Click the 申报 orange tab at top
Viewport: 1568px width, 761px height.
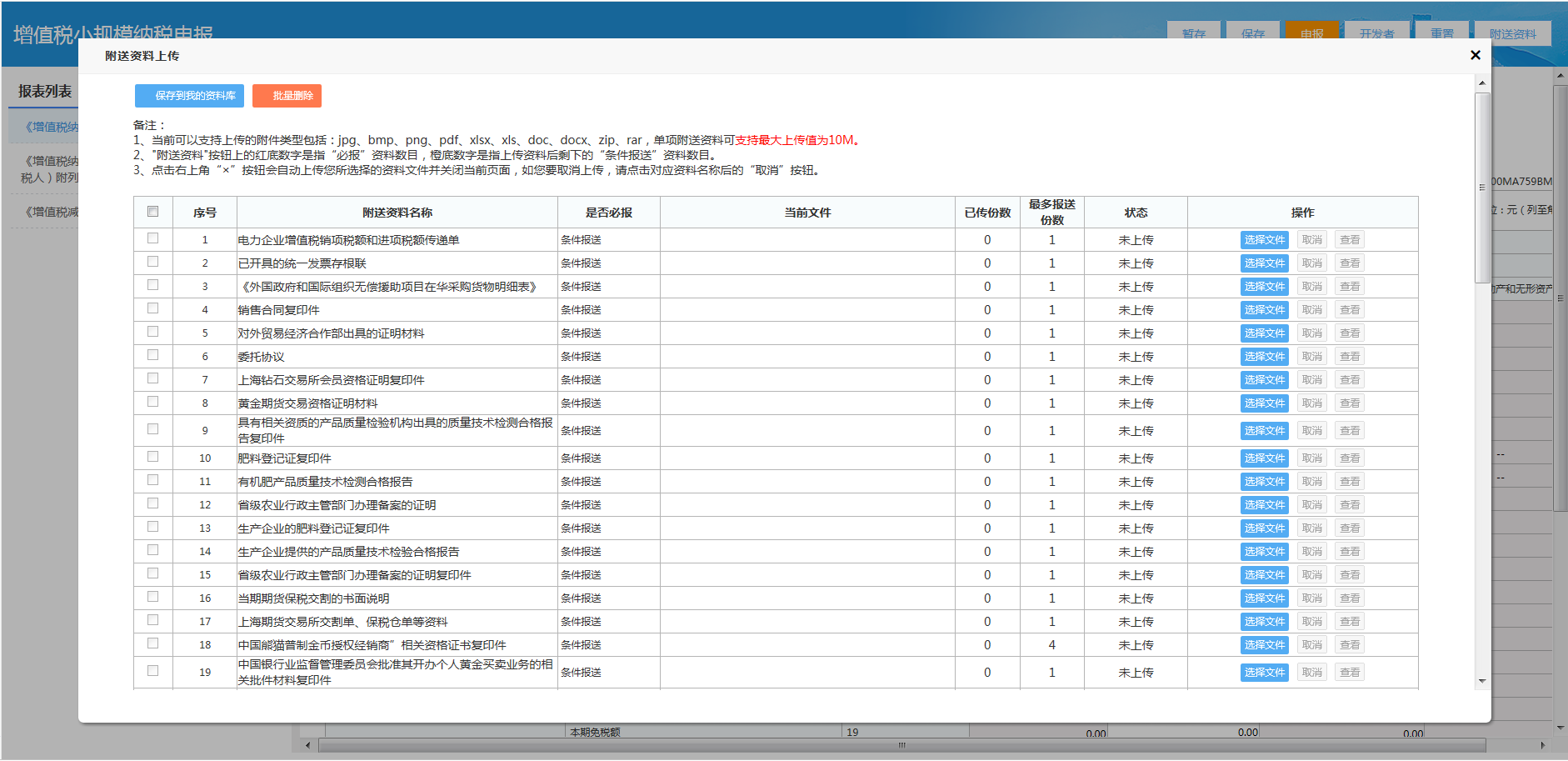(1311, 32)
